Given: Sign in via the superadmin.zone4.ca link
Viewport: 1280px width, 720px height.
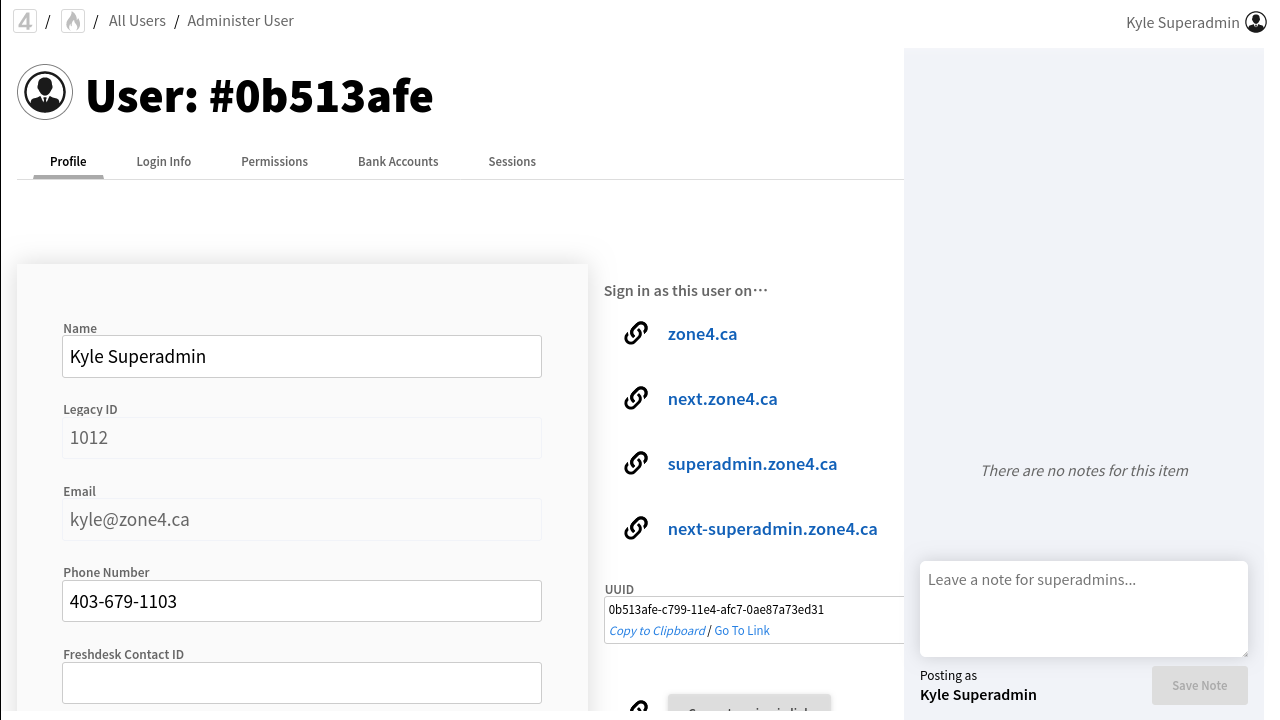Looking at the screenshot, I should 752,464.
